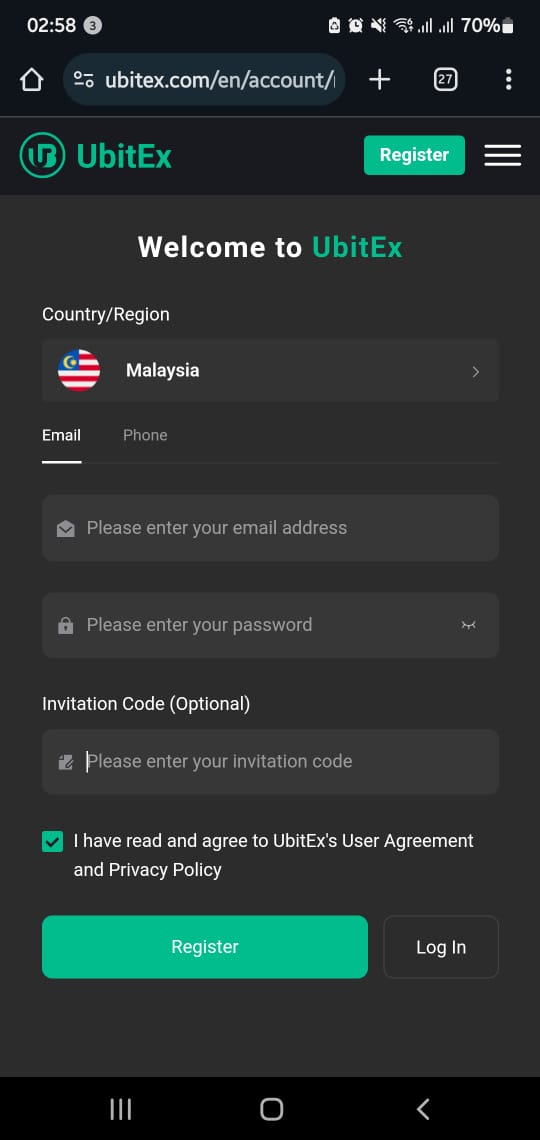Tap the Android back navigation icon

pos(423,1109)
